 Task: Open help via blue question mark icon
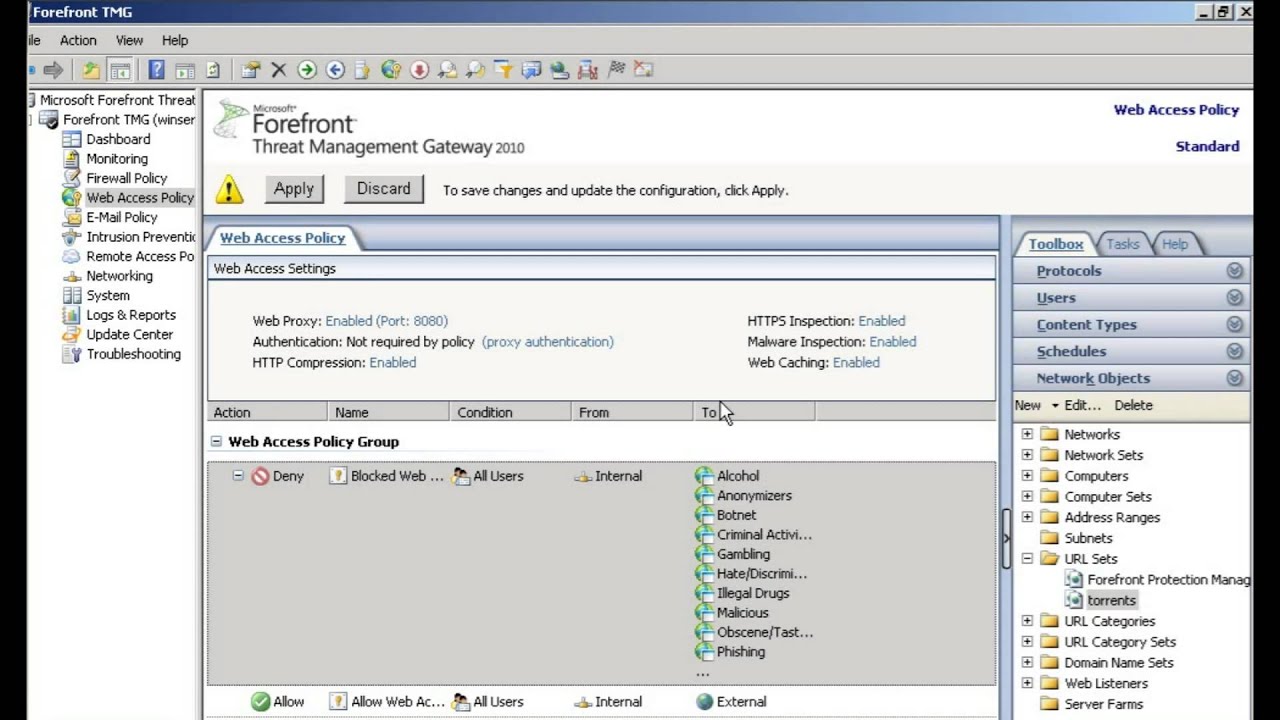157,70
